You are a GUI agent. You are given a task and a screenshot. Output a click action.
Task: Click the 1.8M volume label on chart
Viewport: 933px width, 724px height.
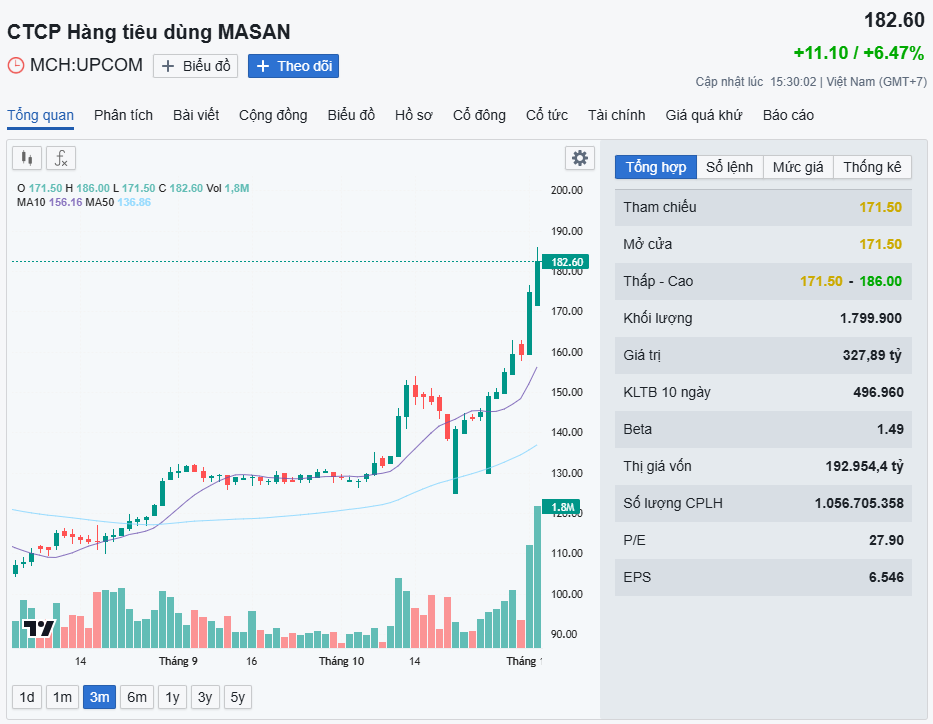[562, 506]
